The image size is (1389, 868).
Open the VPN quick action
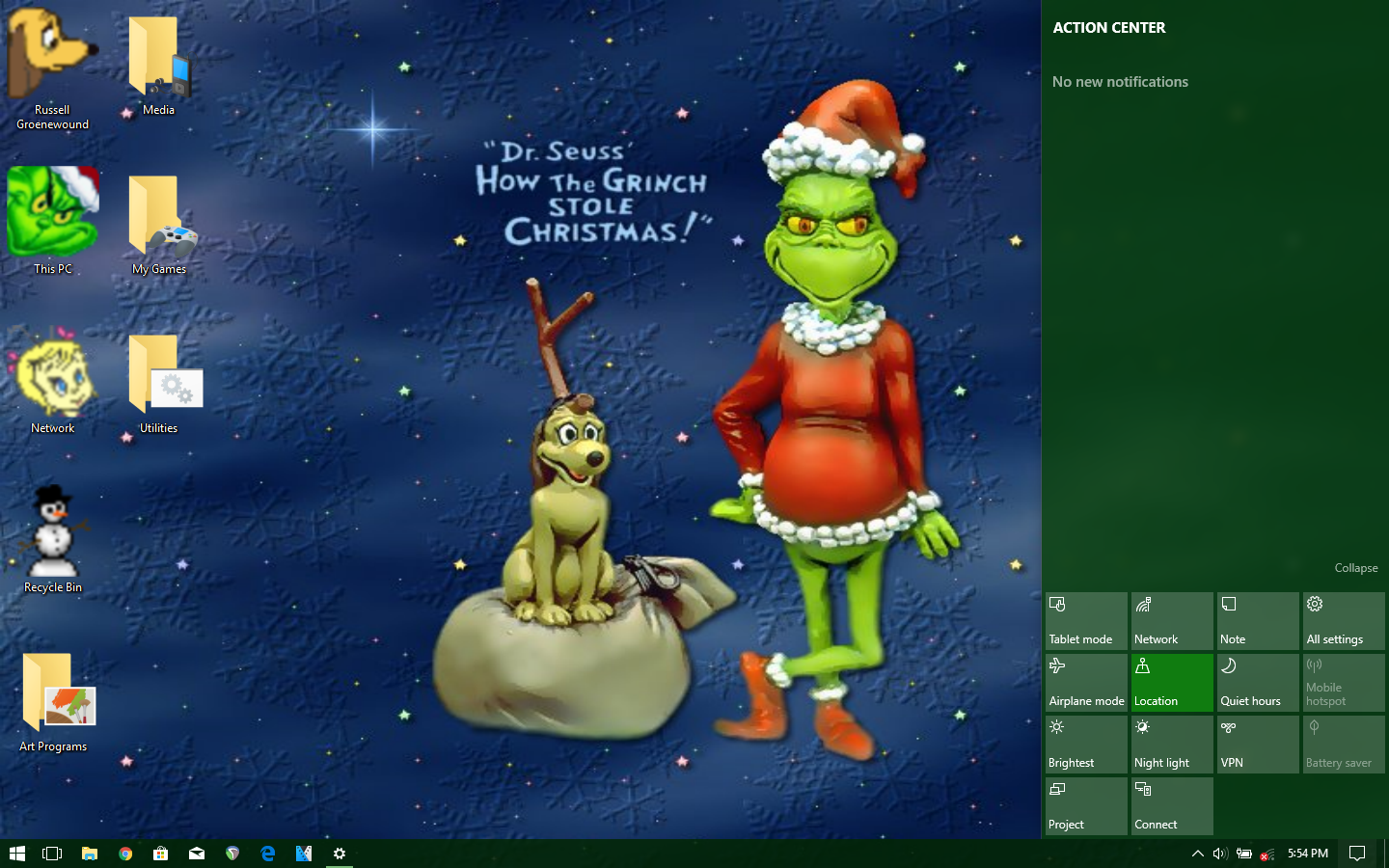pos(1258,745)
